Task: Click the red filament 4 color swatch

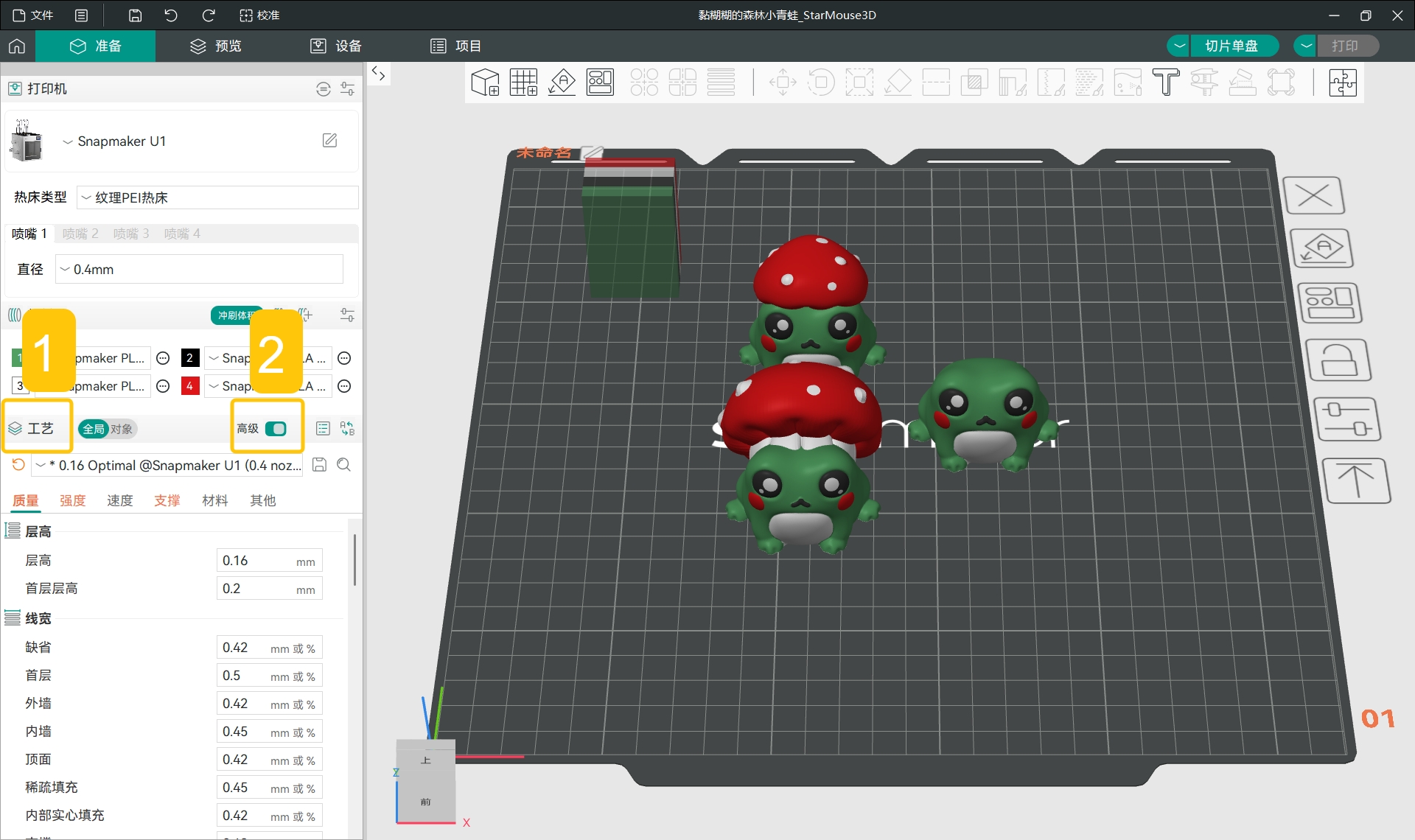Action: point(190,386)
